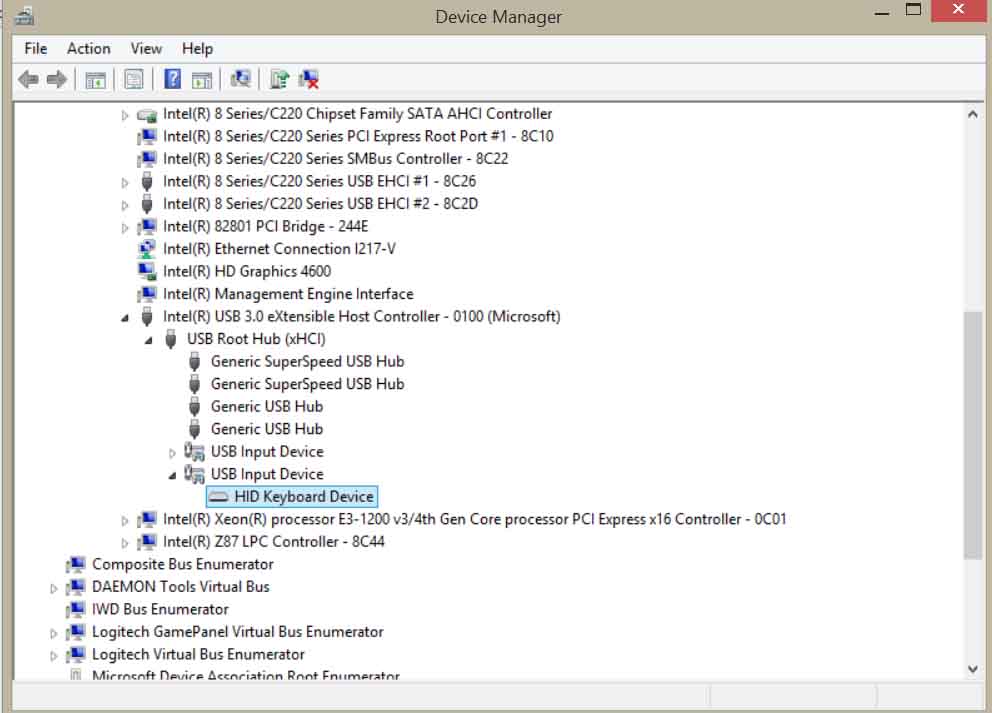Minimize the Device Manager window

click(882, 11)
